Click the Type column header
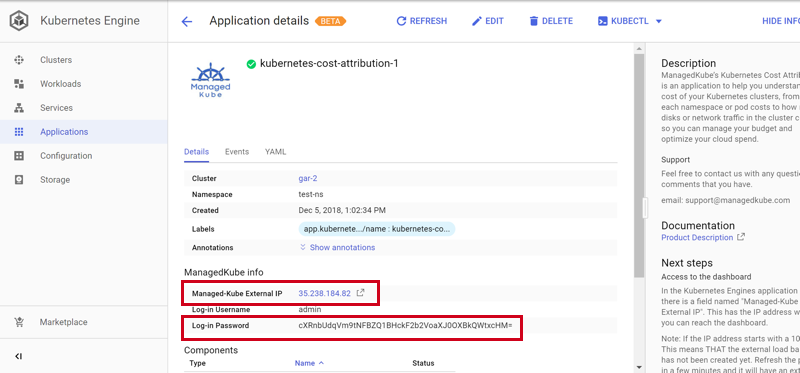This screenshot has width=800, height=373. [197, 363]
